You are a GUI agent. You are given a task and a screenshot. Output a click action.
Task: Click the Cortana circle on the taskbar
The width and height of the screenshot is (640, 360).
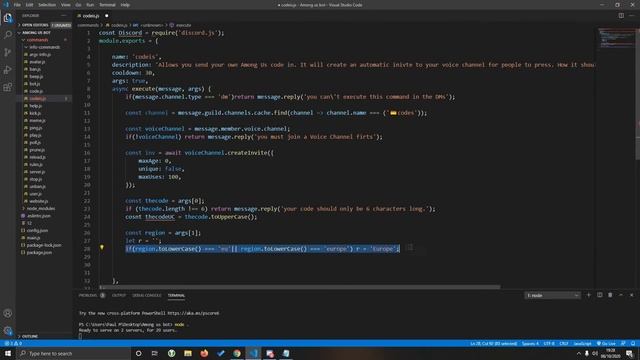[x=138, y=353]
